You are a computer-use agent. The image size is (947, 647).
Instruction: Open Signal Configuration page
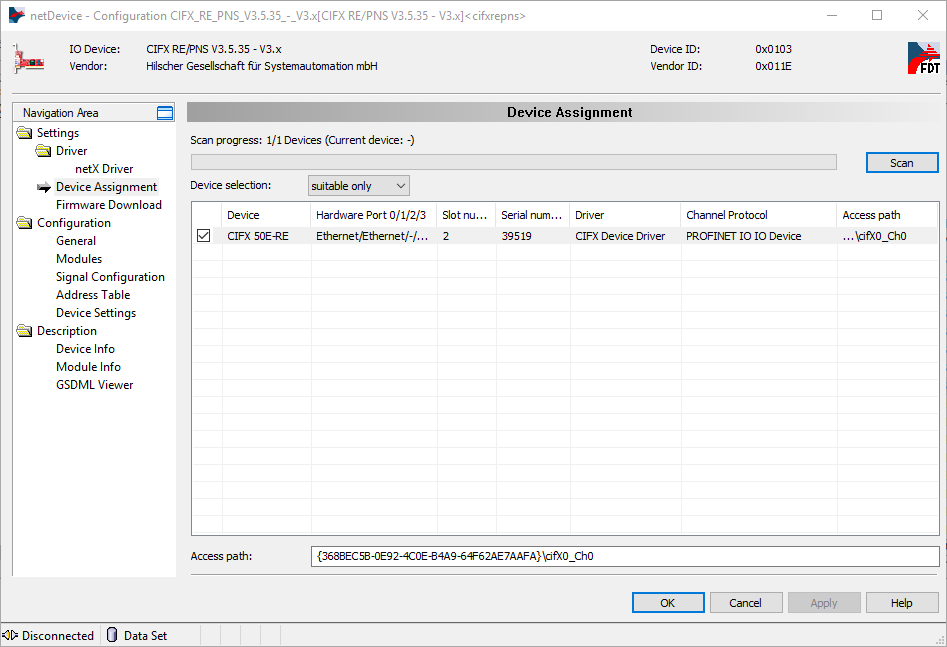click(x=110, y=277)
